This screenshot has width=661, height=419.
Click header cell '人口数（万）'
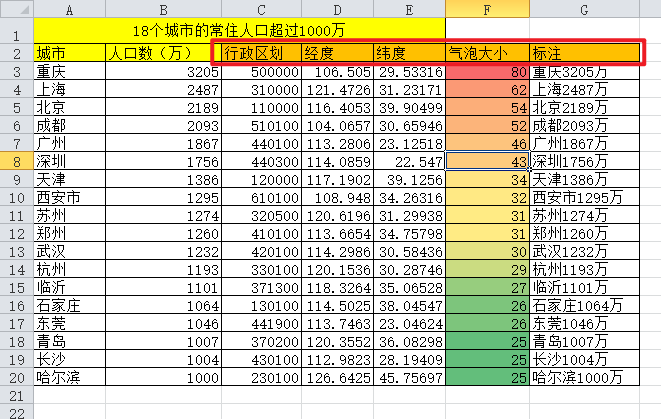point(164,53)
